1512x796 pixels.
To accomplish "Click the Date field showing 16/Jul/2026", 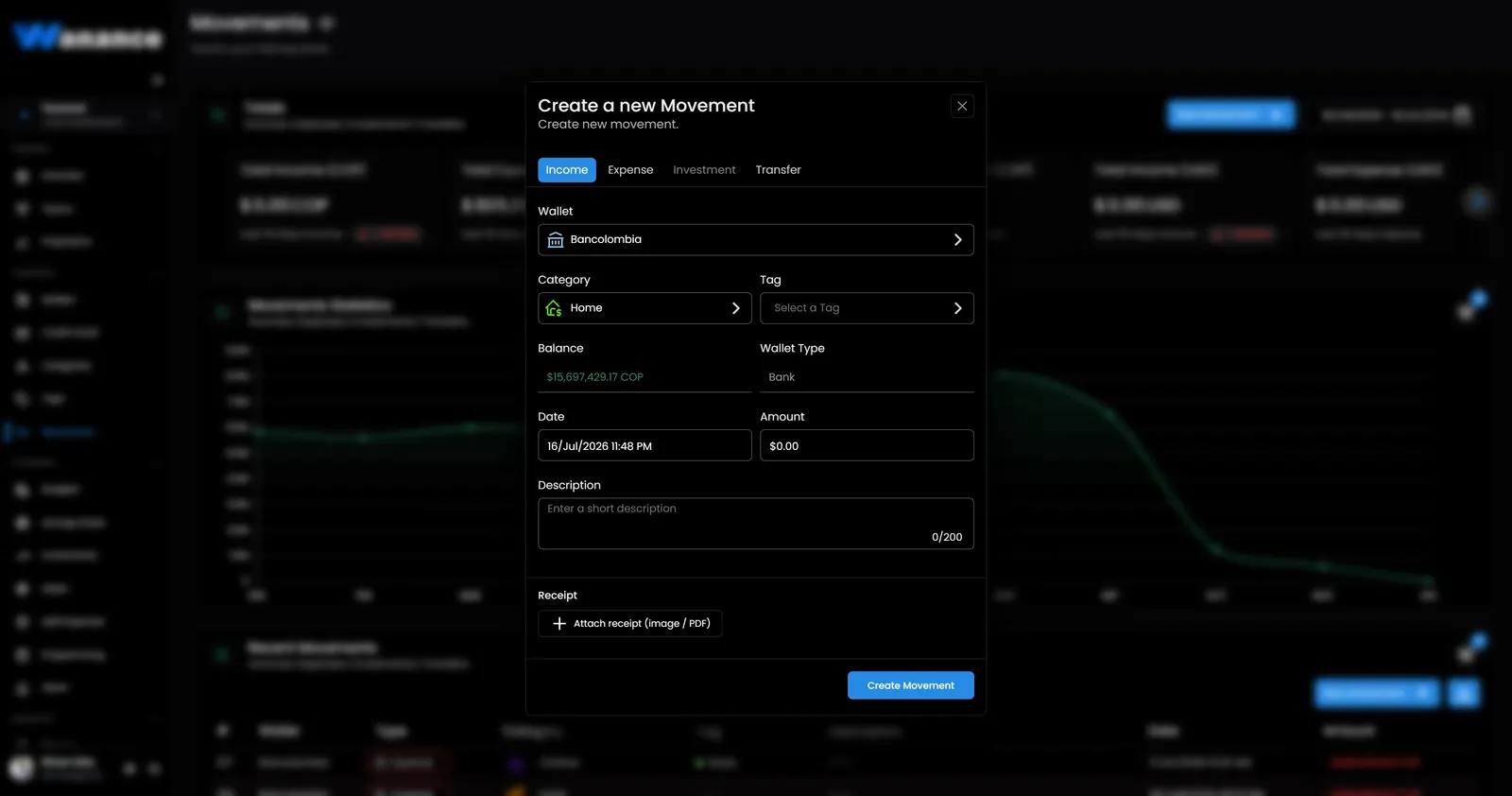I will click(x=644, y=445).
